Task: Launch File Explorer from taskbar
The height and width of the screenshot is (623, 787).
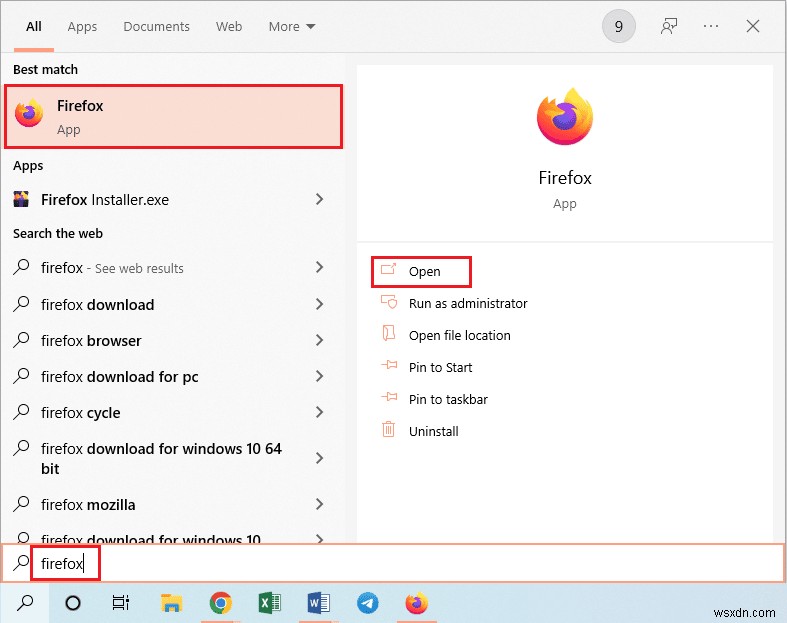Action: pyautogui.click(x=172, y=602)
